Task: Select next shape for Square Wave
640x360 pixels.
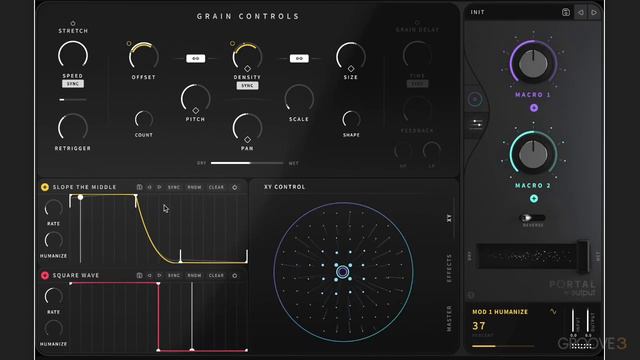Action: pos(159,276)
